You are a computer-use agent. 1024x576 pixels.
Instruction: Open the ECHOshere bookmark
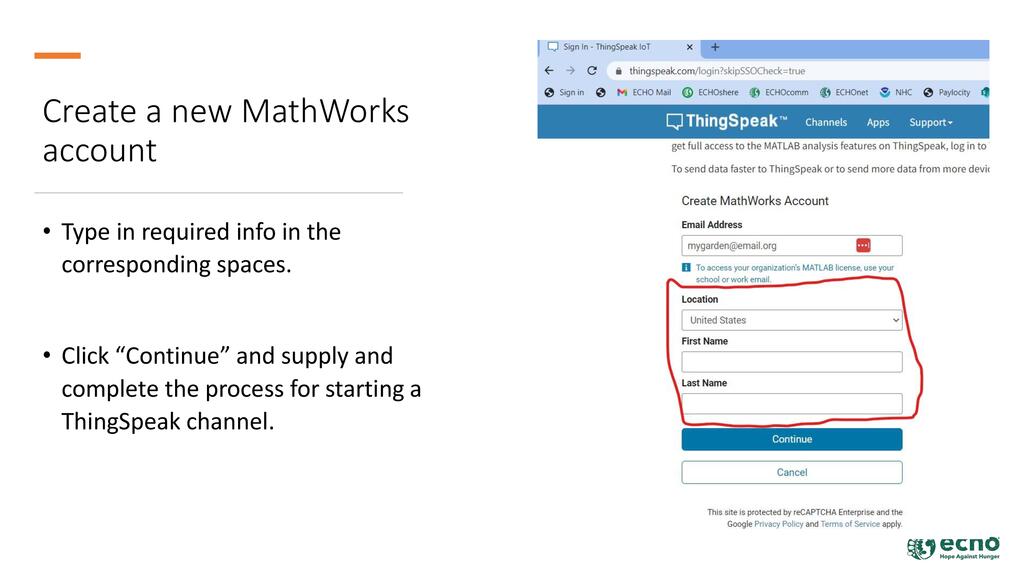tap(710, 93)
